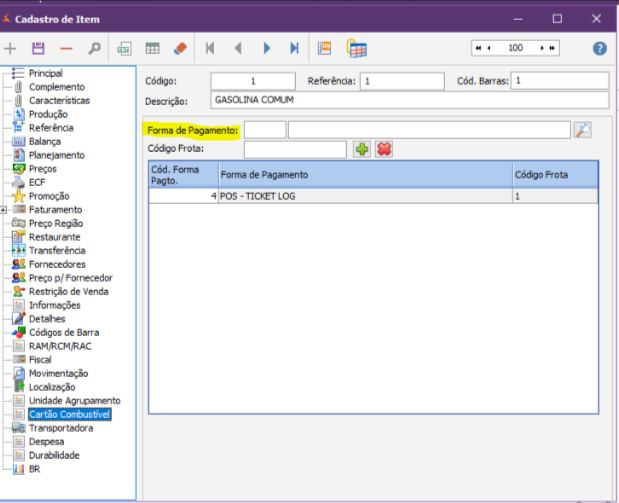This screenshot has height=503, width=619.
Task: Click the folder with table toolbar icon
Action: pyautogui.click(x=357, y=49)
